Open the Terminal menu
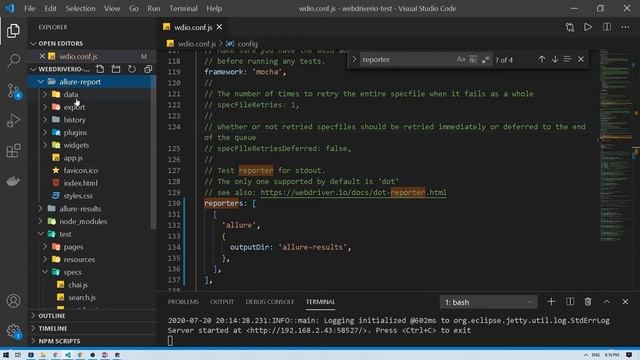Viewport: 640px width, 360px height. point(183,8)
